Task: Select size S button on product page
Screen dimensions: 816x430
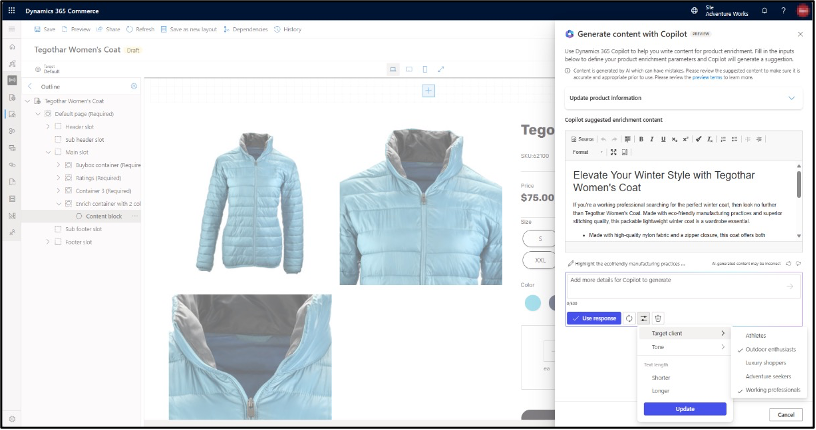Action: pyautogui.click(x=540, y=238)
